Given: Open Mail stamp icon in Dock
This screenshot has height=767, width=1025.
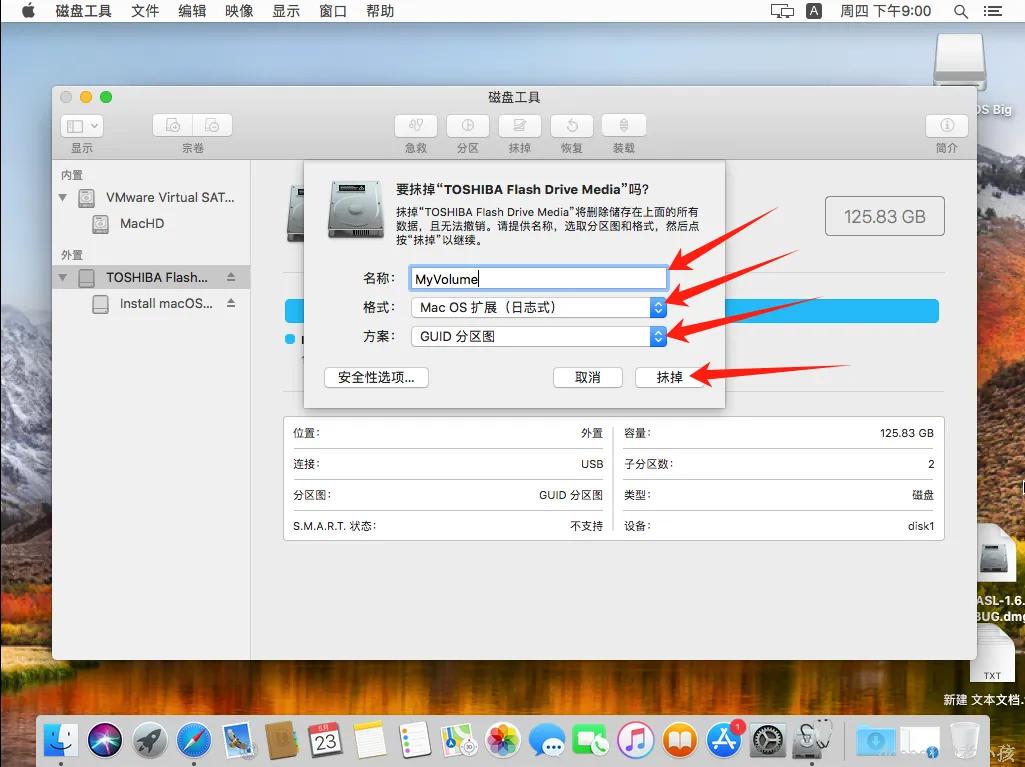Looking at the screenshot, I should click(238, 741).
